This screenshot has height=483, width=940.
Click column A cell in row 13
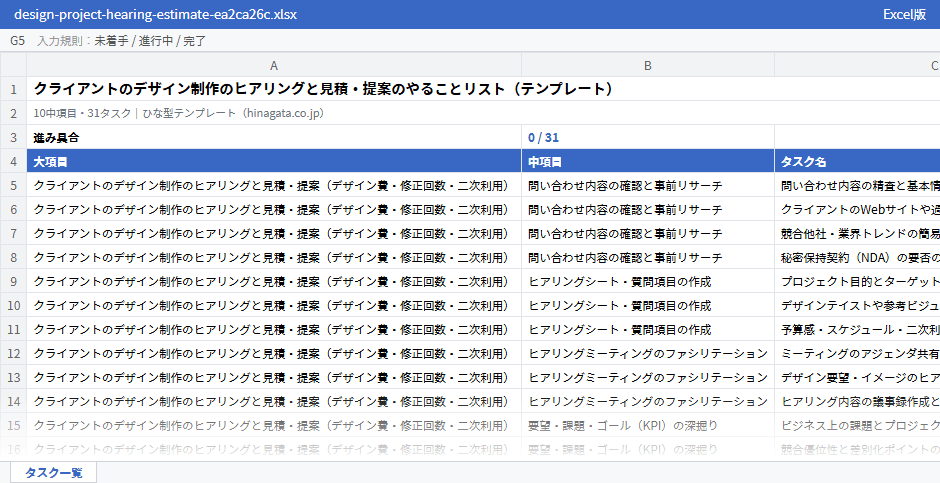(274, 378)
